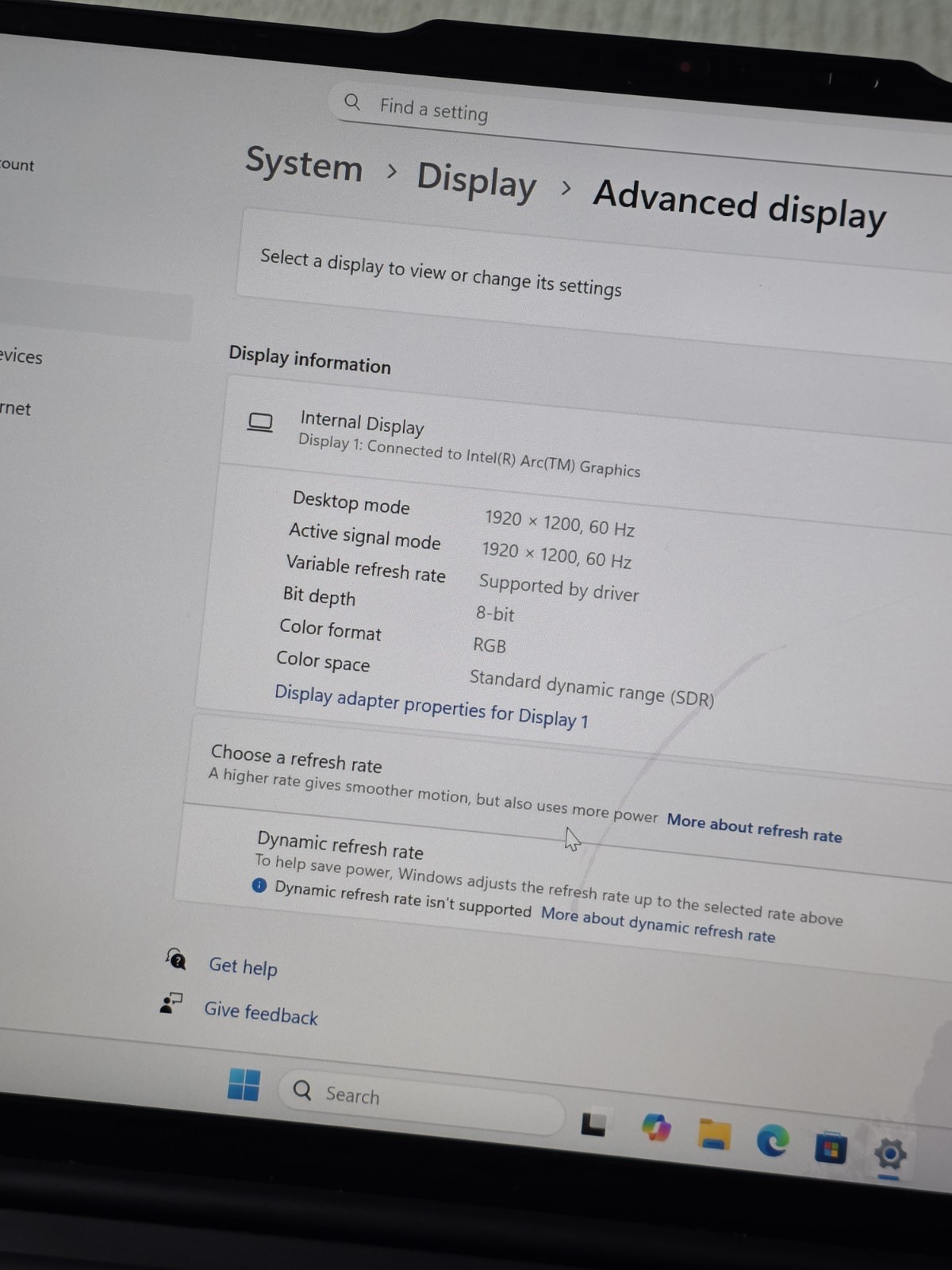
Task: Click the Desktop mode label
Action: coord(351,502)
